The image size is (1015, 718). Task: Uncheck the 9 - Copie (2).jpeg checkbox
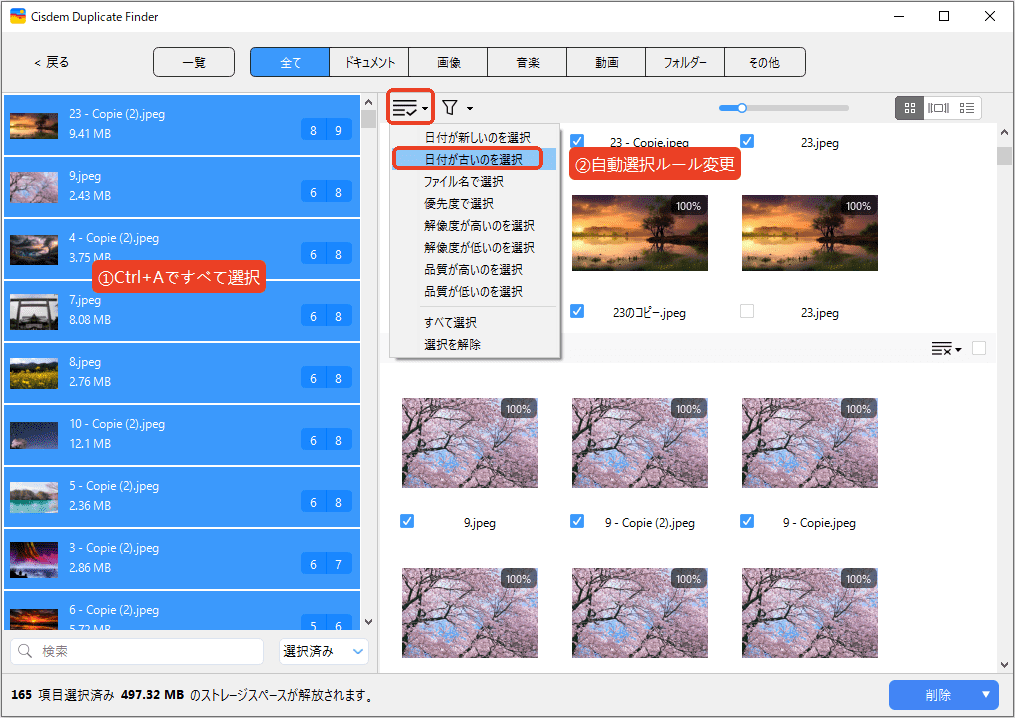(577, 521)
